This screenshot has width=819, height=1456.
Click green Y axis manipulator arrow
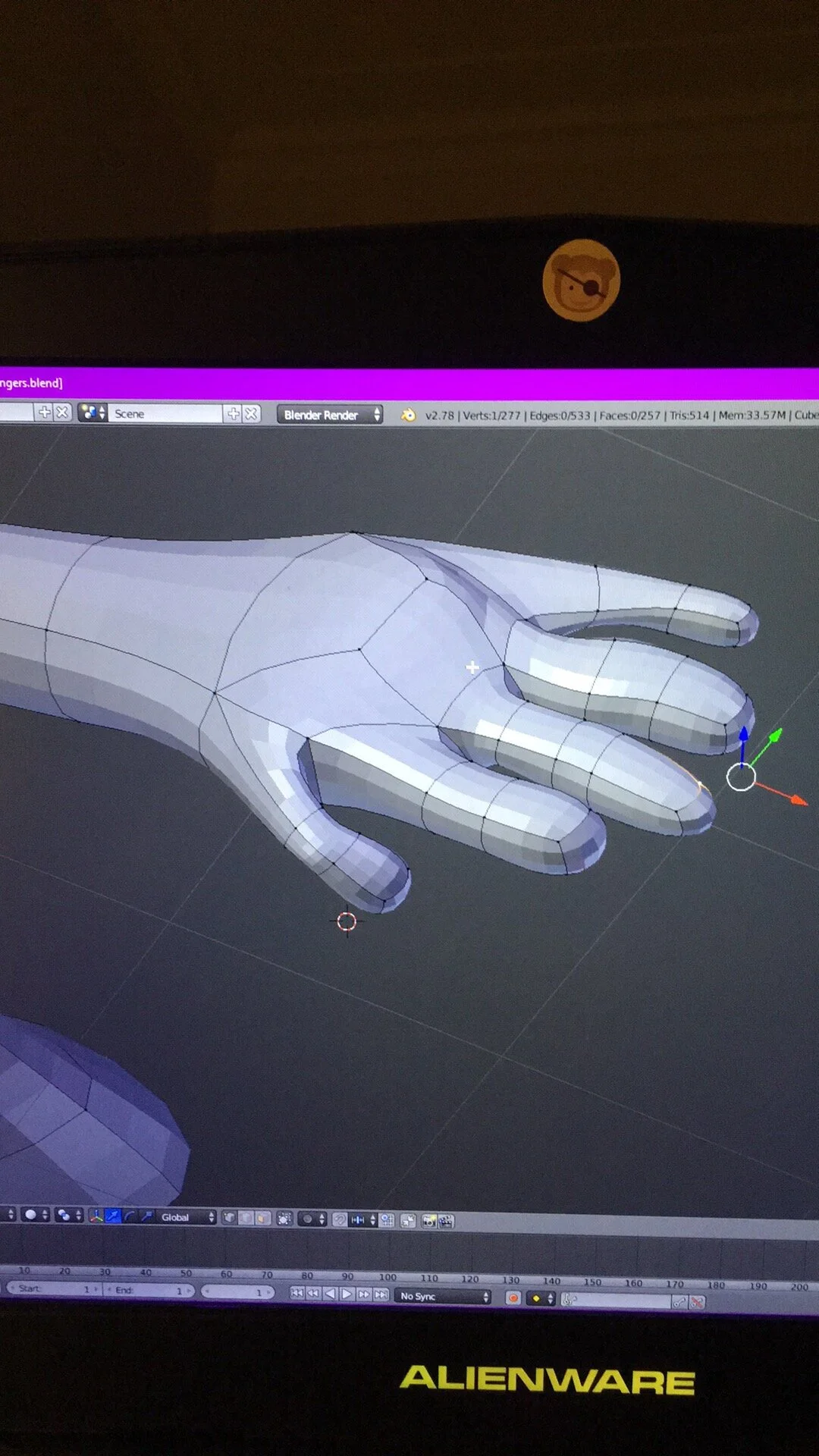[774, 736]
